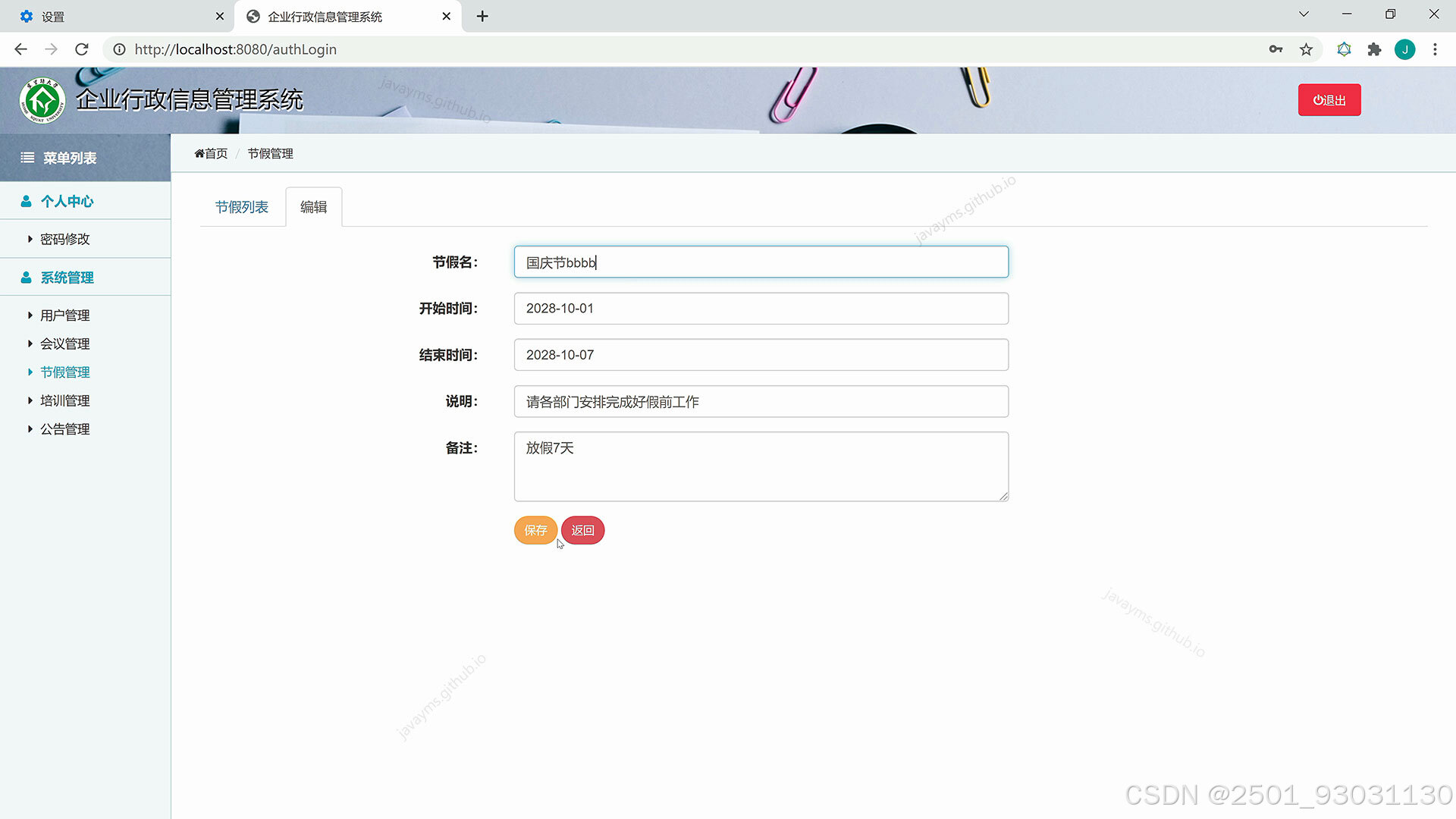Minimize the browser window

1347,14
